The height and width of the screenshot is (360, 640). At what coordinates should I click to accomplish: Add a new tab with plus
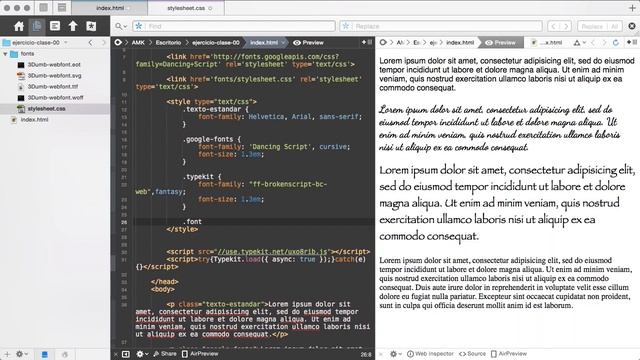pyautogui.click(x=632, y=7)
